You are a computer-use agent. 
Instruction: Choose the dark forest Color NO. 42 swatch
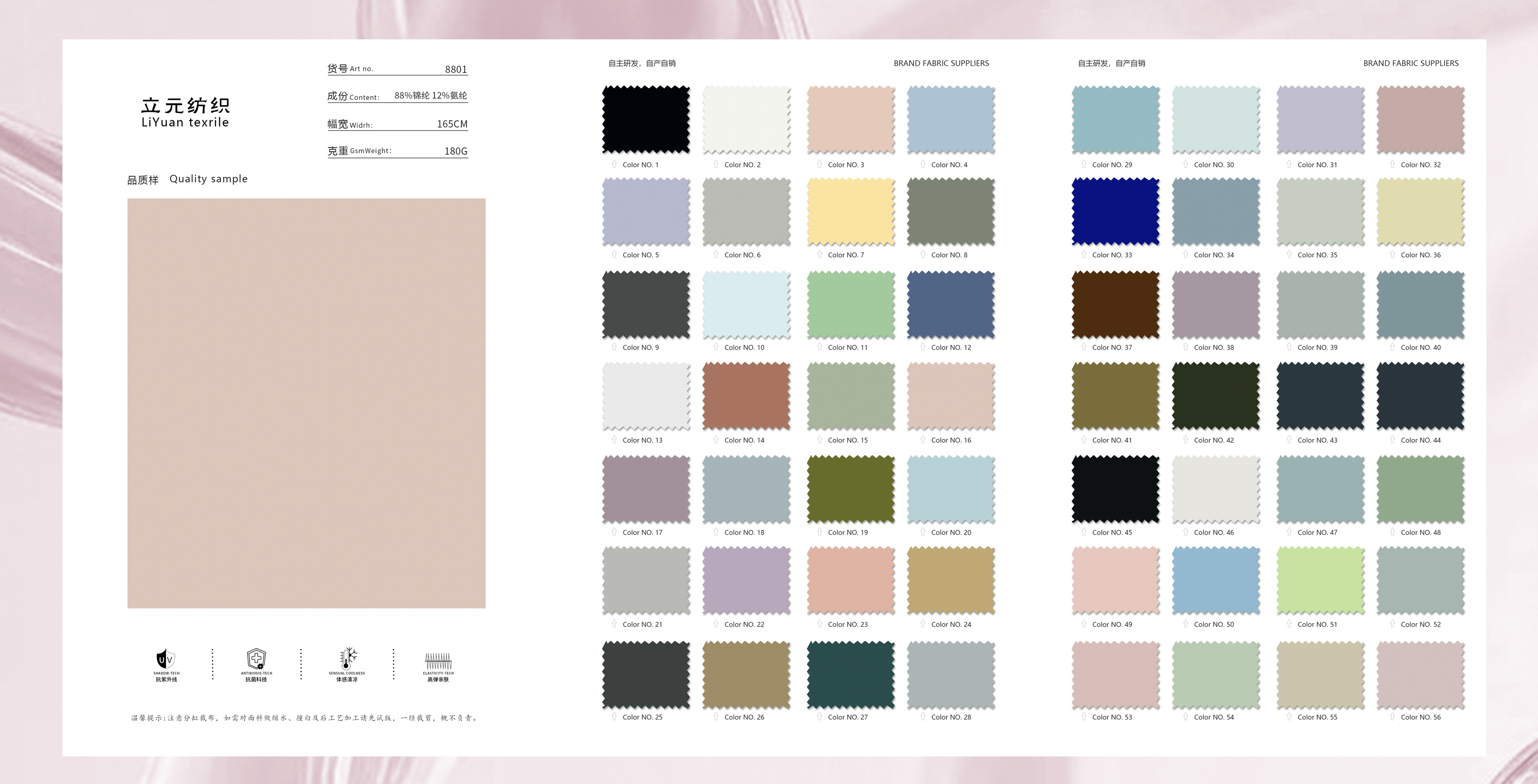point(1216,396)
